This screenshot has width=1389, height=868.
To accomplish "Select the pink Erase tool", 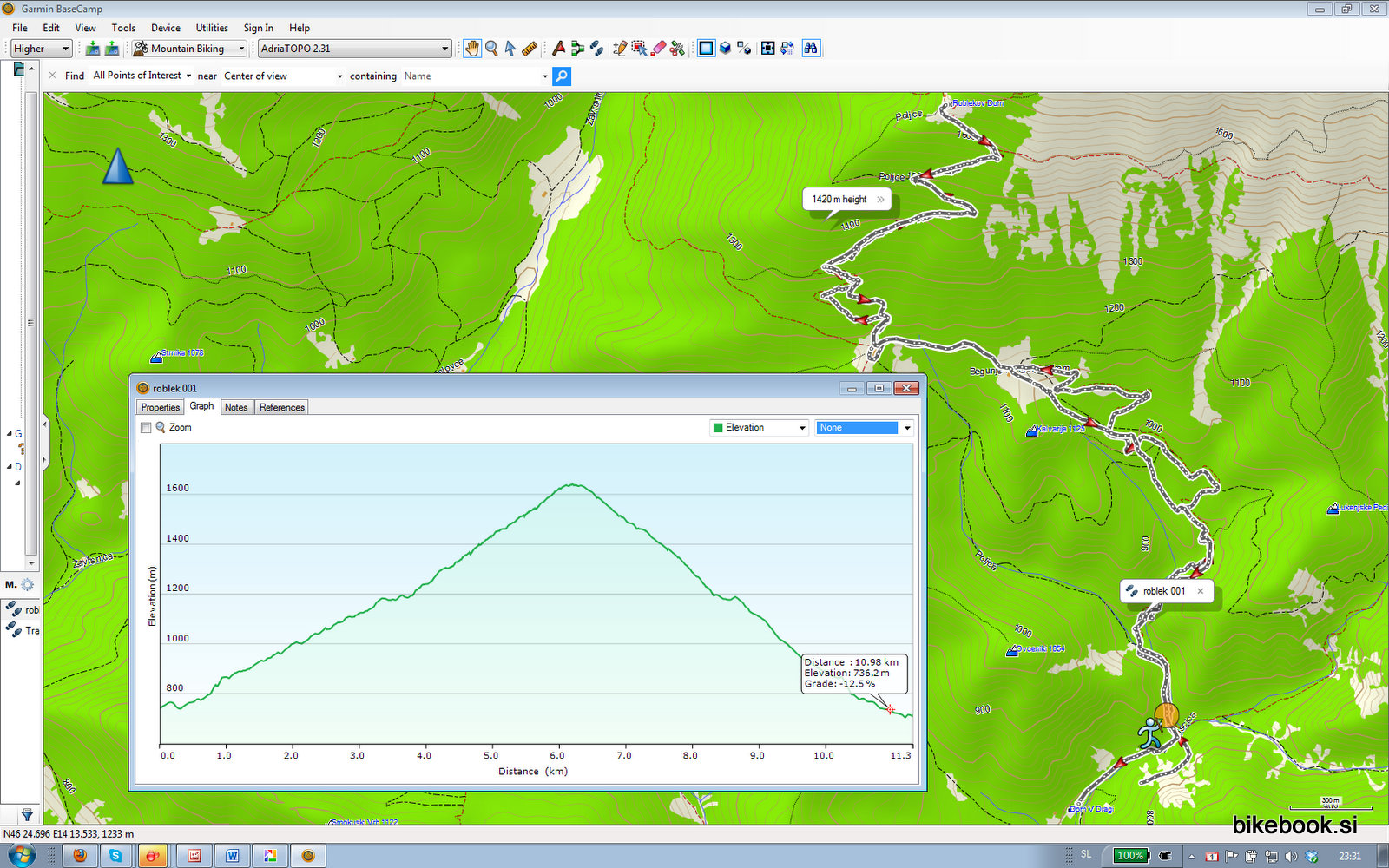I will point(658,49).
